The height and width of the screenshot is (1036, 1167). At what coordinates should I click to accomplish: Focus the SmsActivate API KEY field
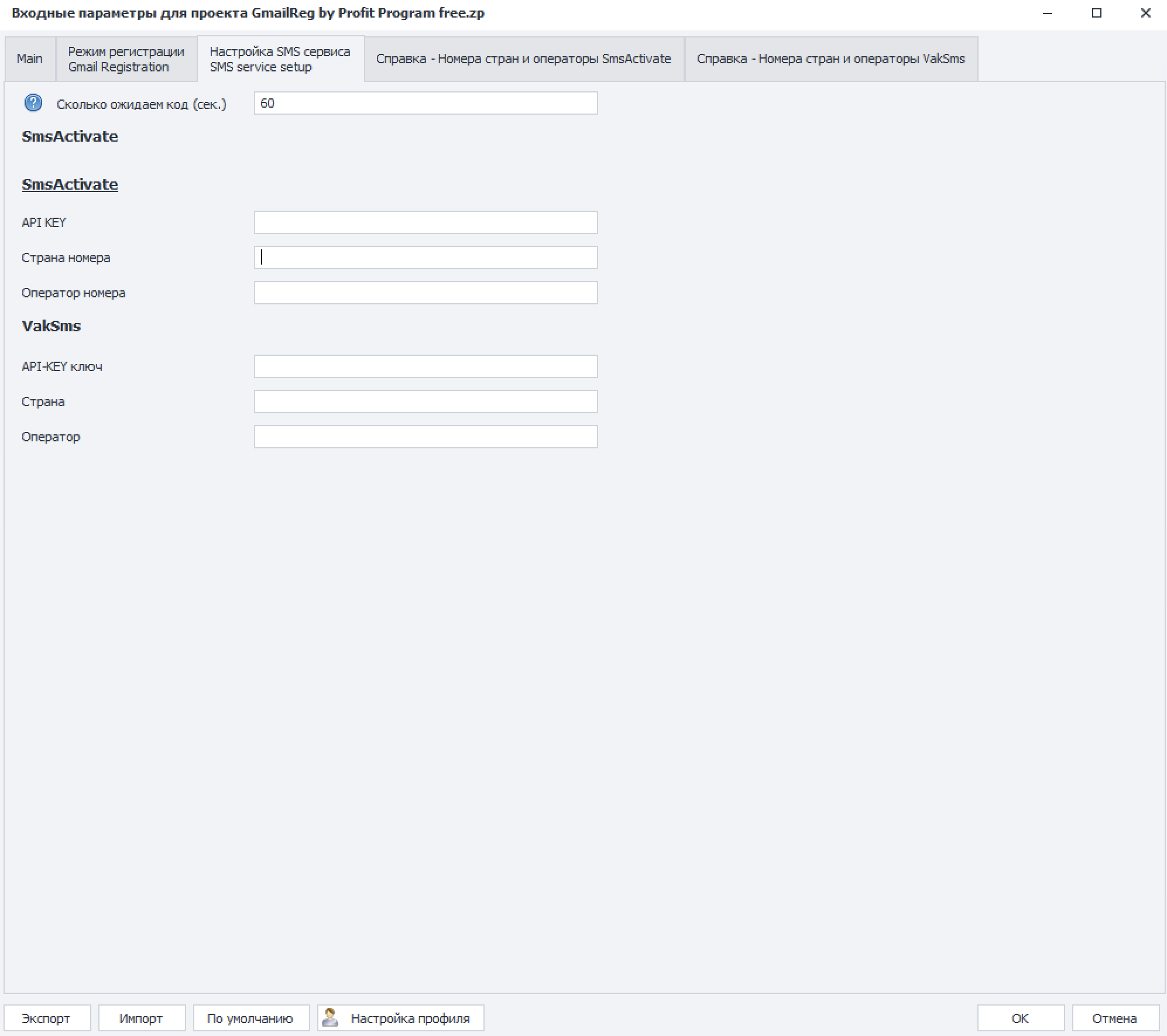click(425, 222)
